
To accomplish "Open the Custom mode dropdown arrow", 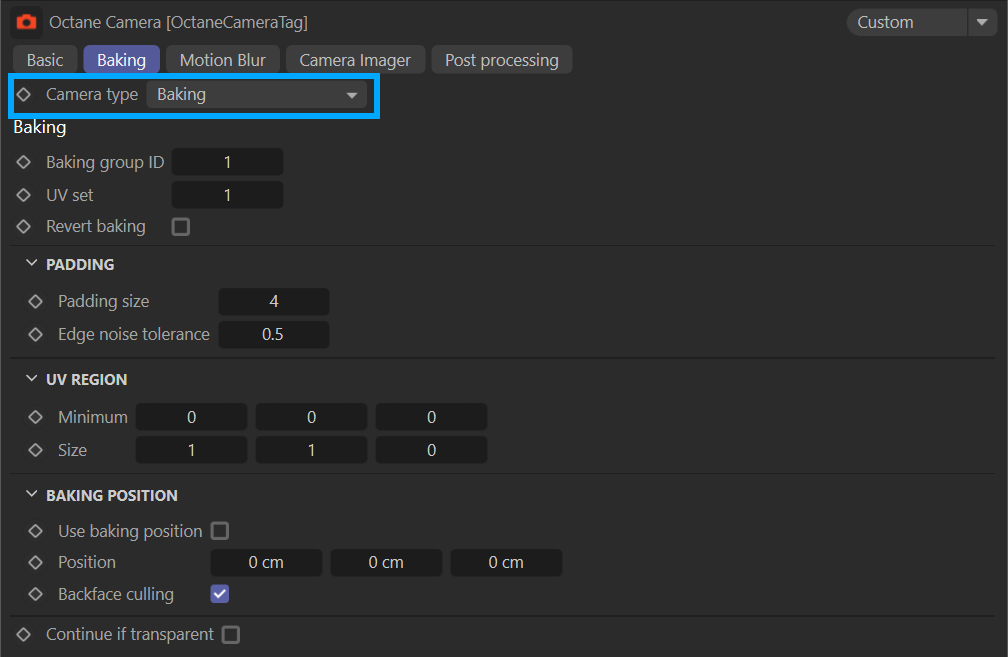I will click(x=980, y=22).
